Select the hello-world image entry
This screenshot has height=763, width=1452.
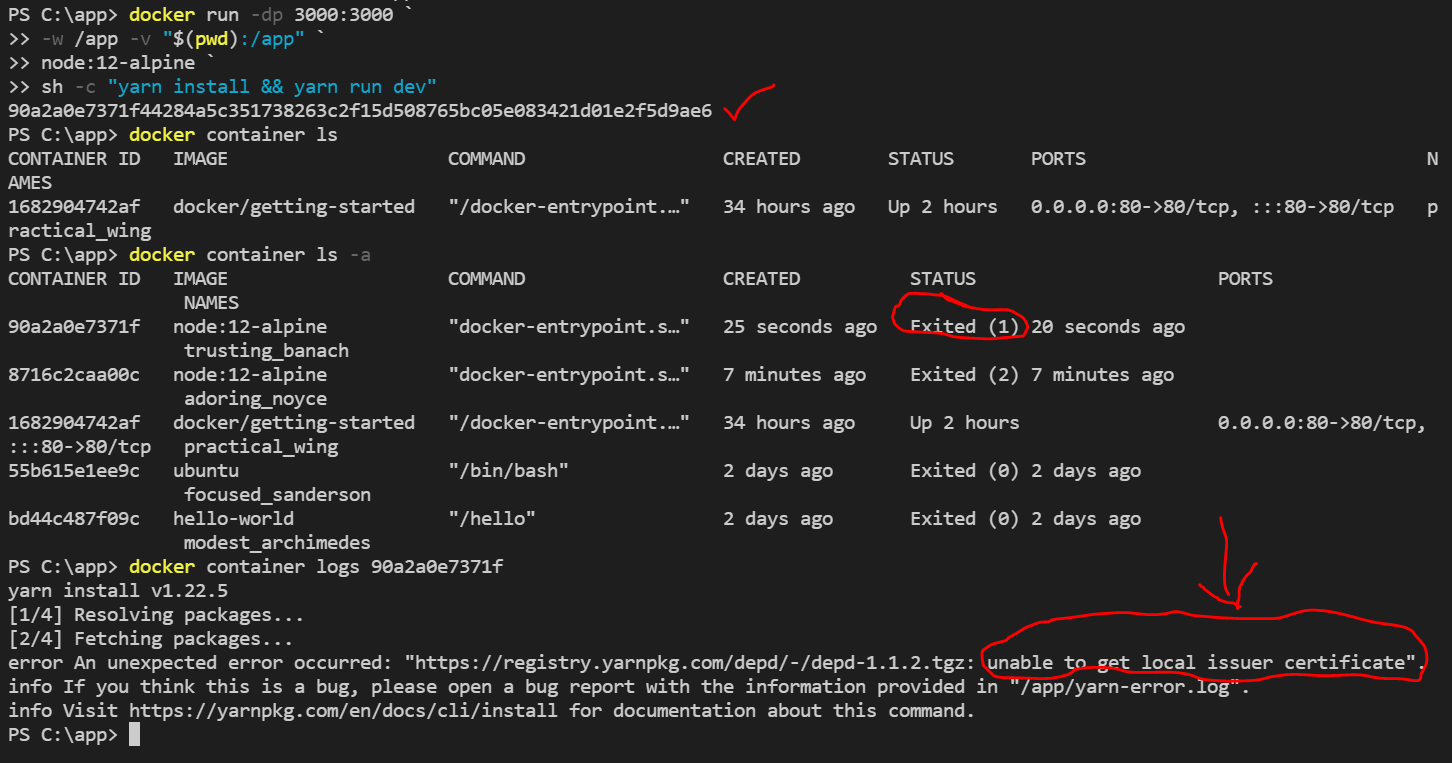233,518
